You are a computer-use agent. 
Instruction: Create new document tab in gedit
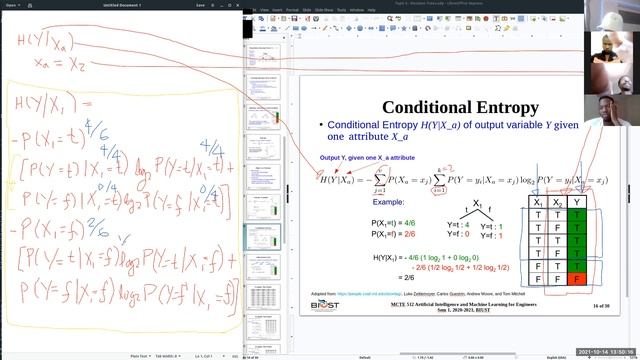[x=30, y=5]
